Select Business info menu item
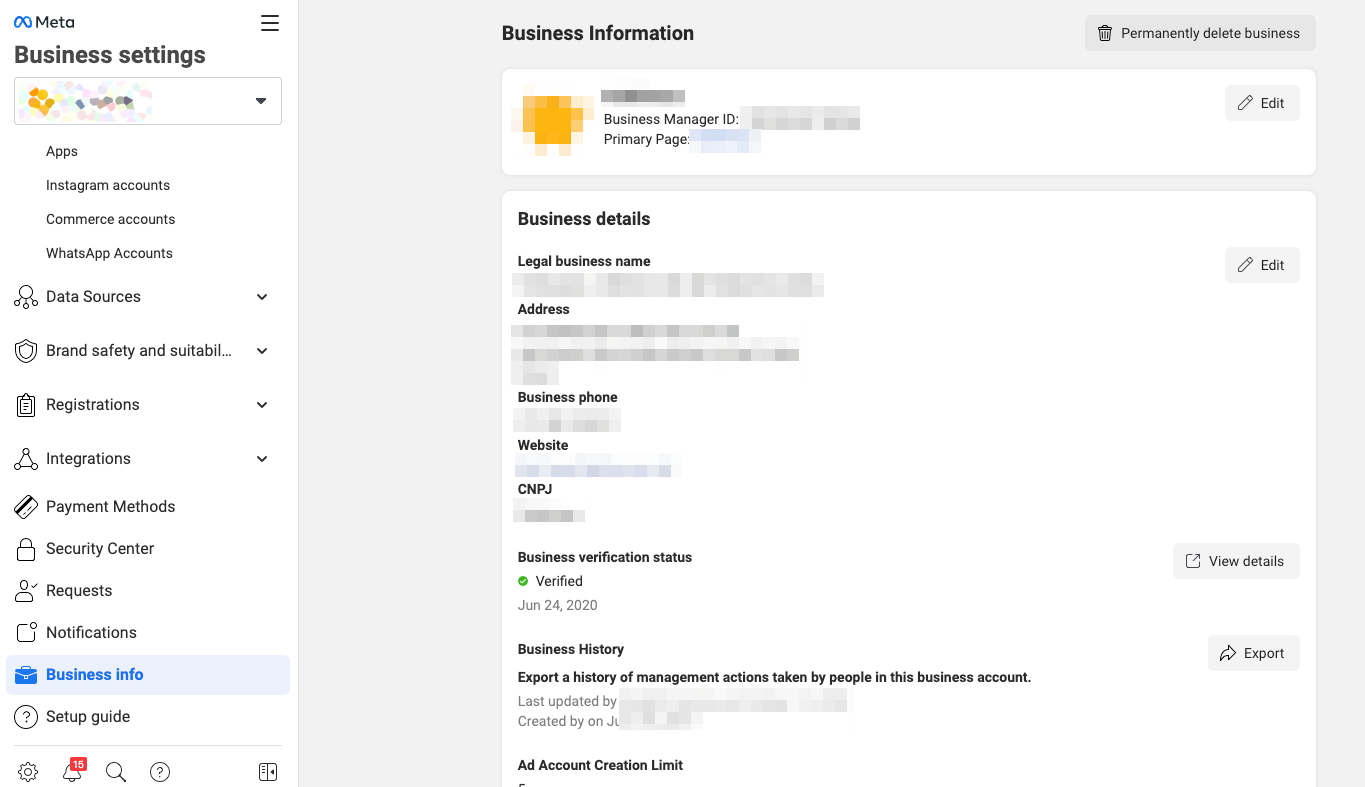1365x787 pixels. point(148,675)
